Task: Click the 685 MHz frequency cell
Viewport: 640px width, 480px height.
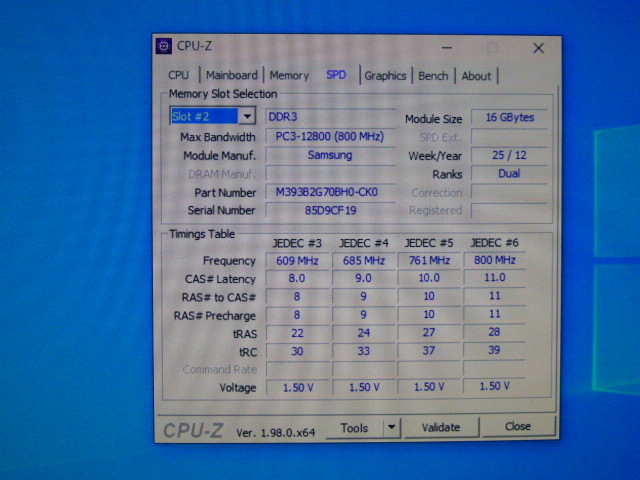Action: coord(364,260)
